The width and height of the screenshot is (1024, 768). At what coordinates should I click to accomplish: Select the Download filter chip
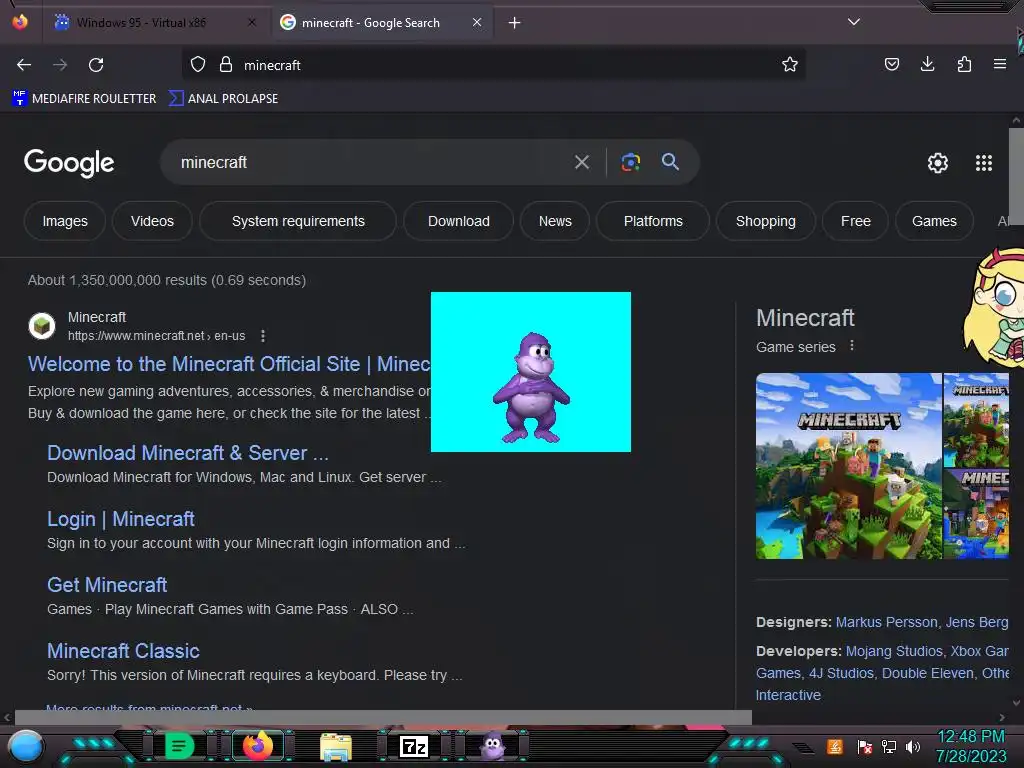point(458,221)
